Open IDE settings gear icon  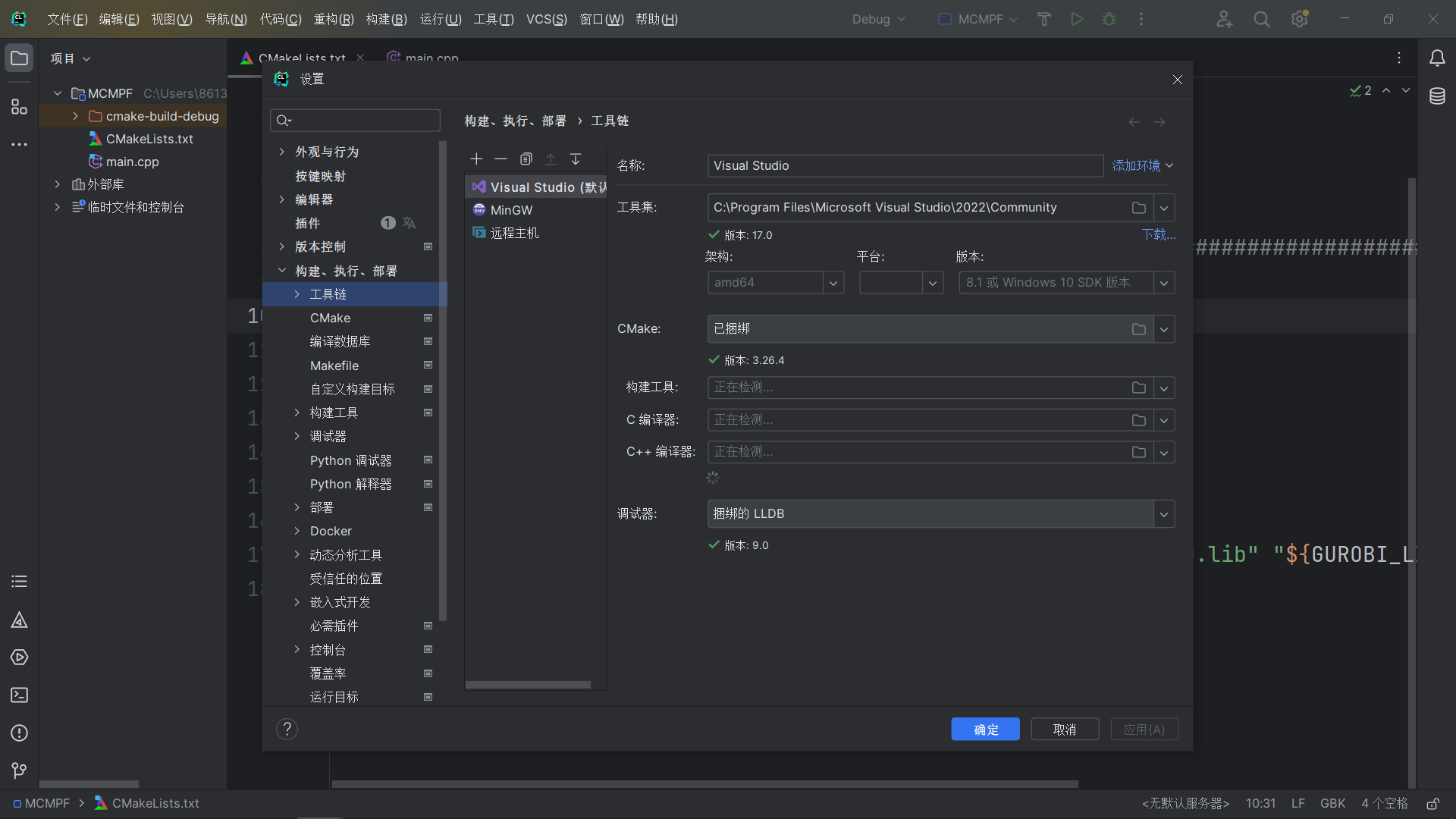(x=1300, y=19)
